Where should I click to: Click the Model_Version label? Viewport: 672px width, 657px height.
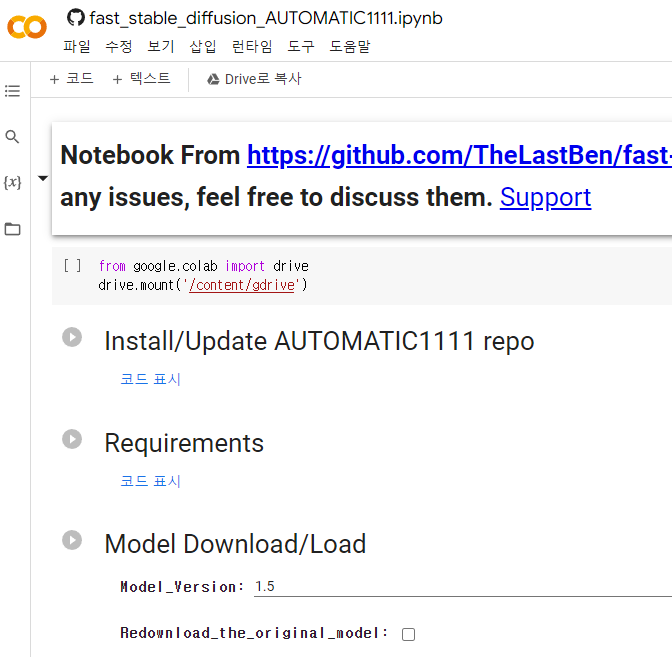click(x=182, y=586)
